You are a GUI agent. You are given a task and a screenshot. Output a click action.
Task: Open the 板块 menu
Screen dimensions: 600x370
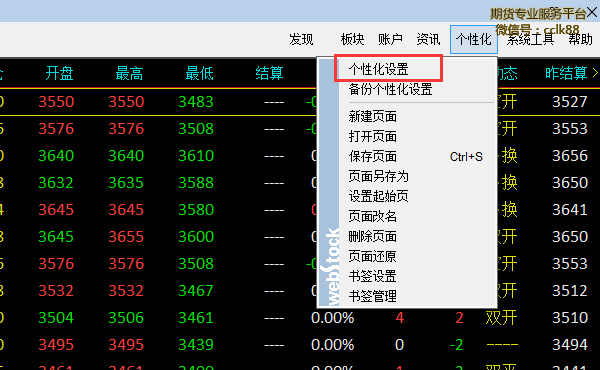coord(352,39)
